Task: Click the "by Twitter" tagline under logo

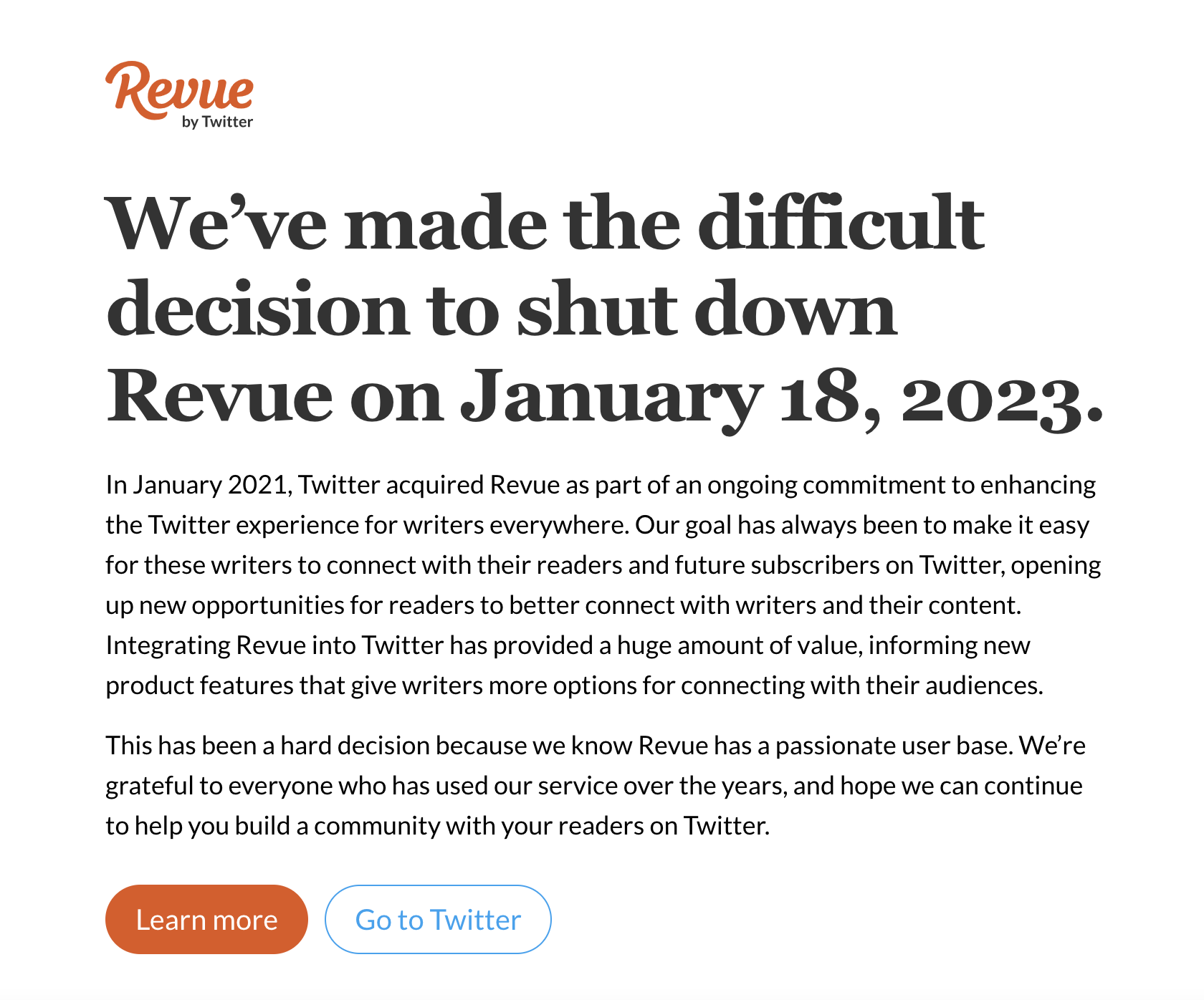Action: point(217,122)
